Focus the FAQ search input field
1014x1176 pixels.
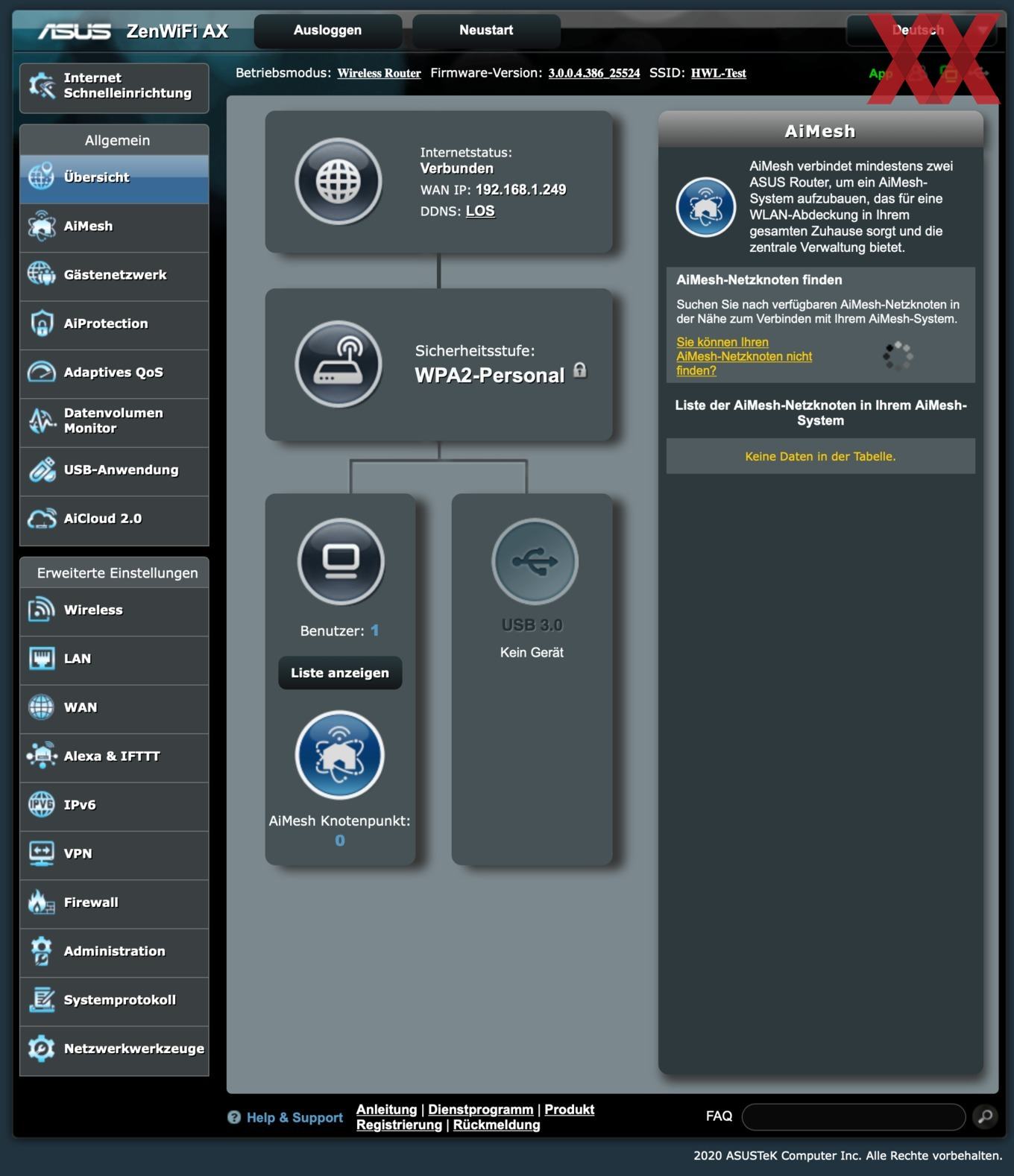pos(854,1116)
